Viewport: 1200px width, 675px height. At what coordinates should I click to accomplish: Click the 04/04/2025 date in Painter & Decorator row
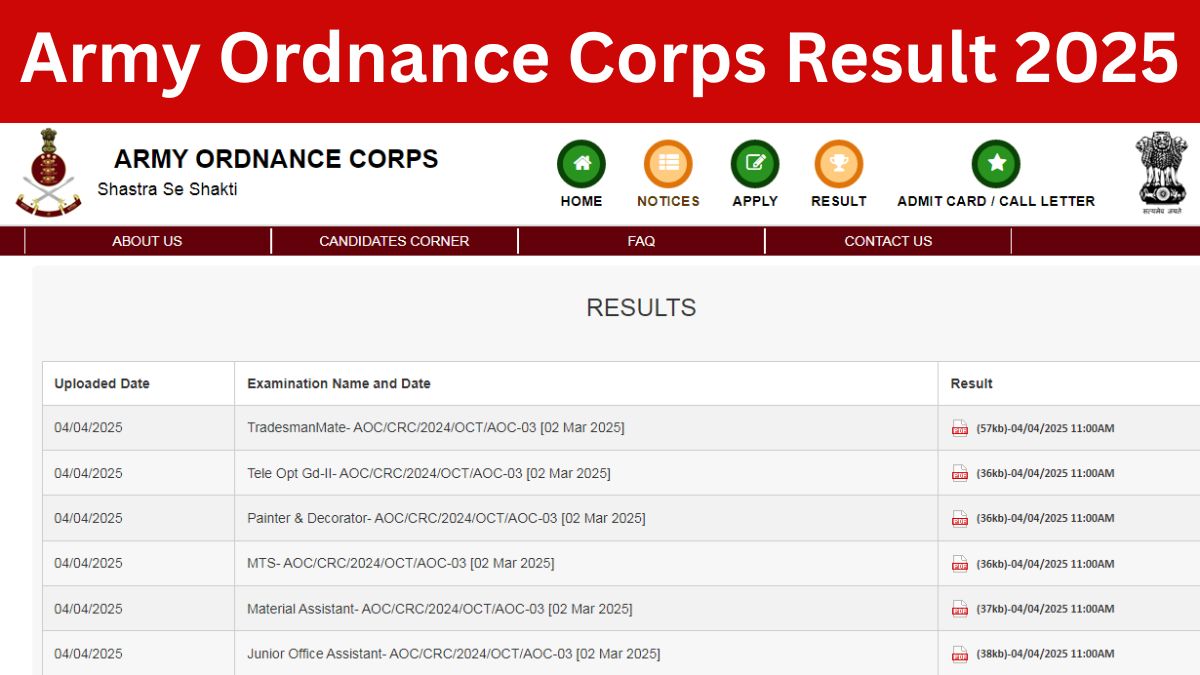coord(88,518)
